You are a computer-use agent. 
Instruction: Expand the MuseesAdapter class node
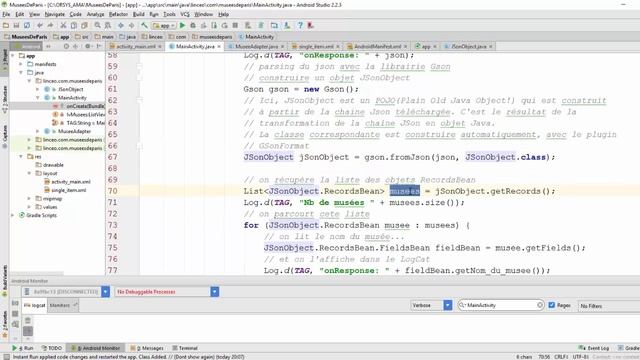(38, 131)
